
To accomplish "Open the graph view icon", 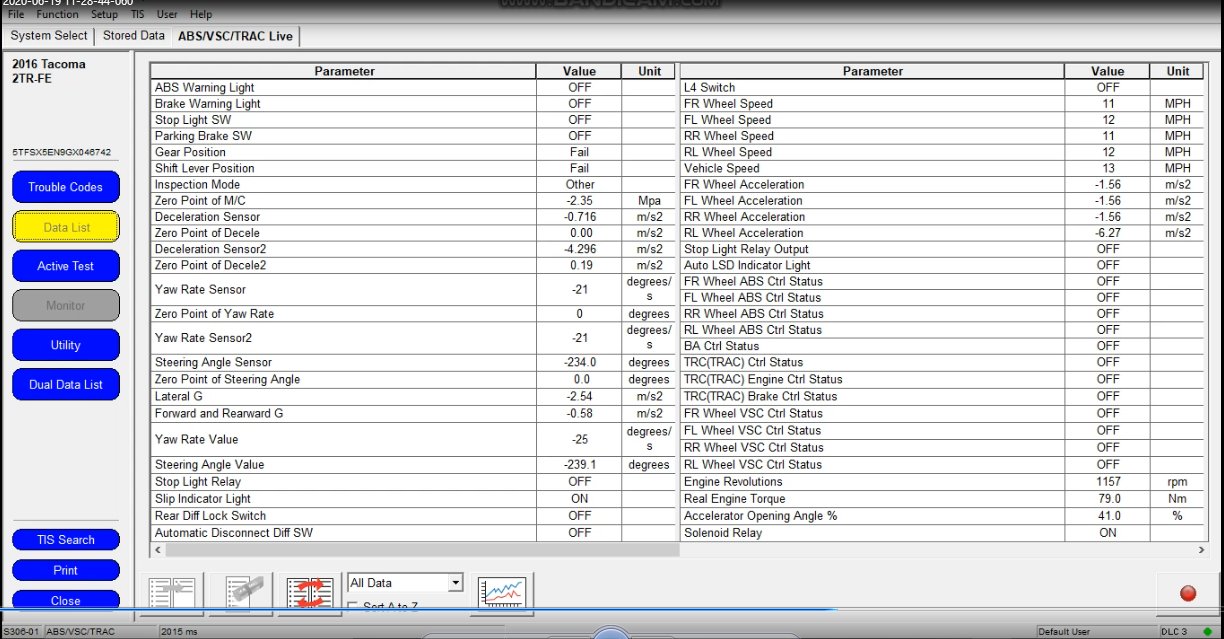I will (x=503, y=592).
